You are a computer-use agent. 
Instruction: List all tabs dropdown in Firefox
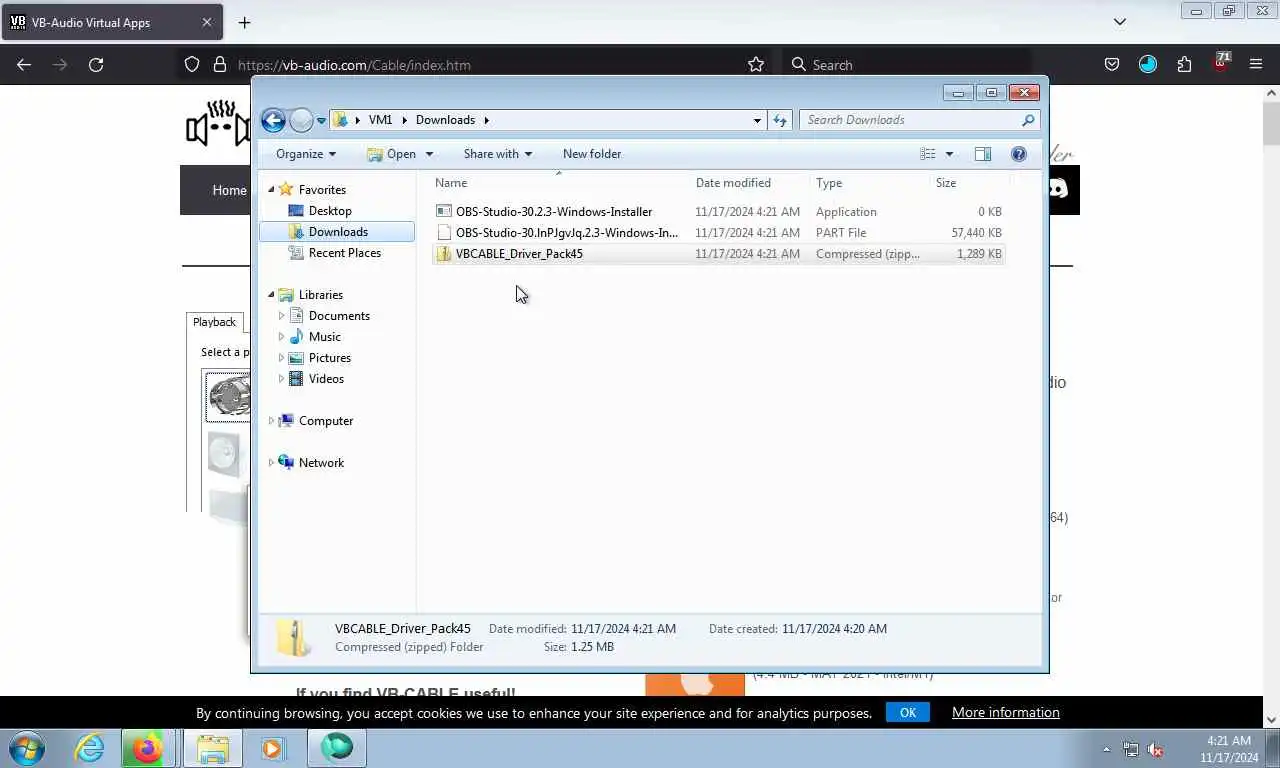(1120, 22)
